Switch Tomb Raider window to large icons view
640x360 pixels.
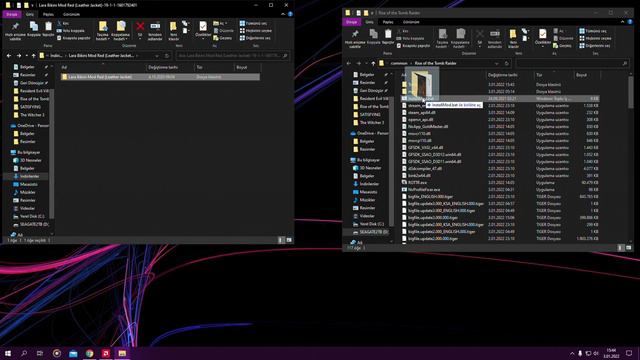click(629, 248)
